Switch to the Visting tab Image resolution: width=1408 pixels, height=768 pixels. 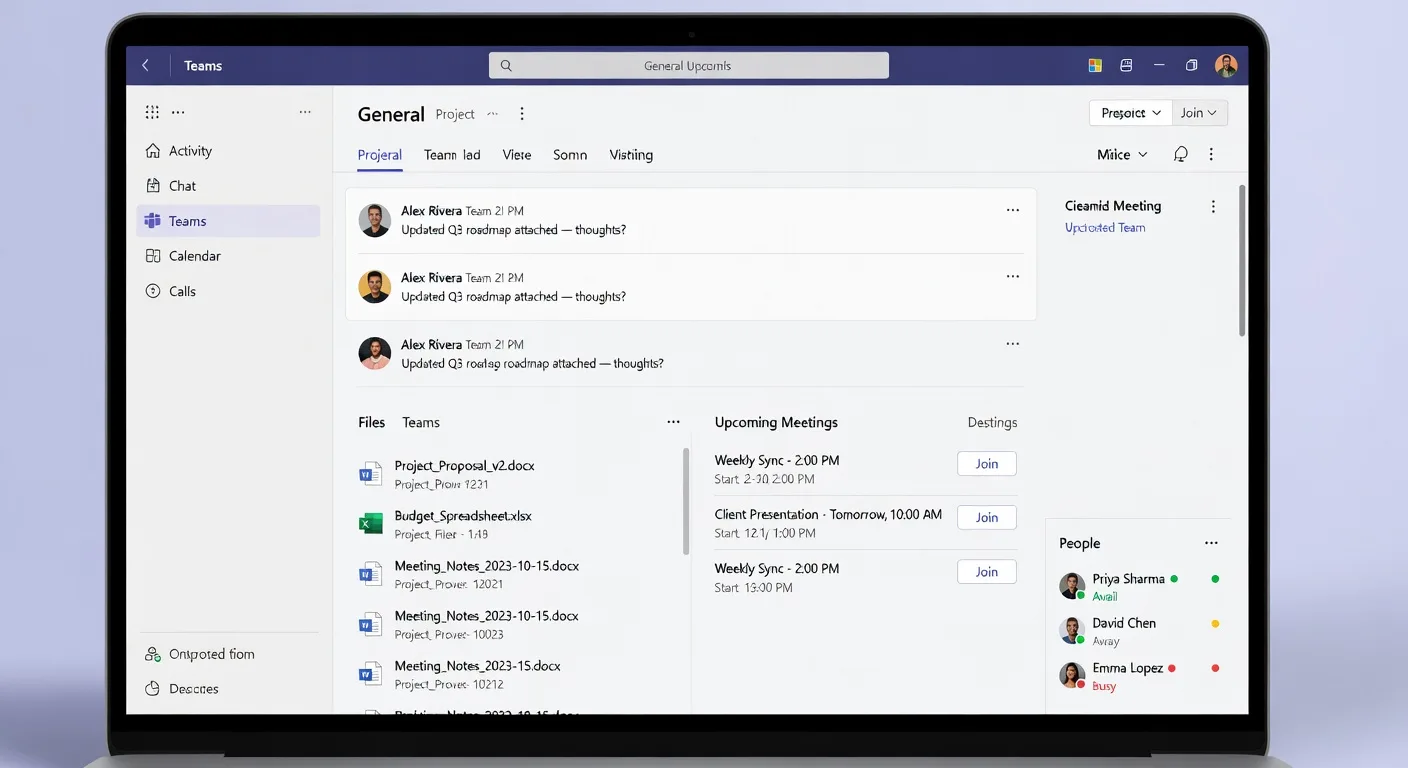(x=630, y=155)
